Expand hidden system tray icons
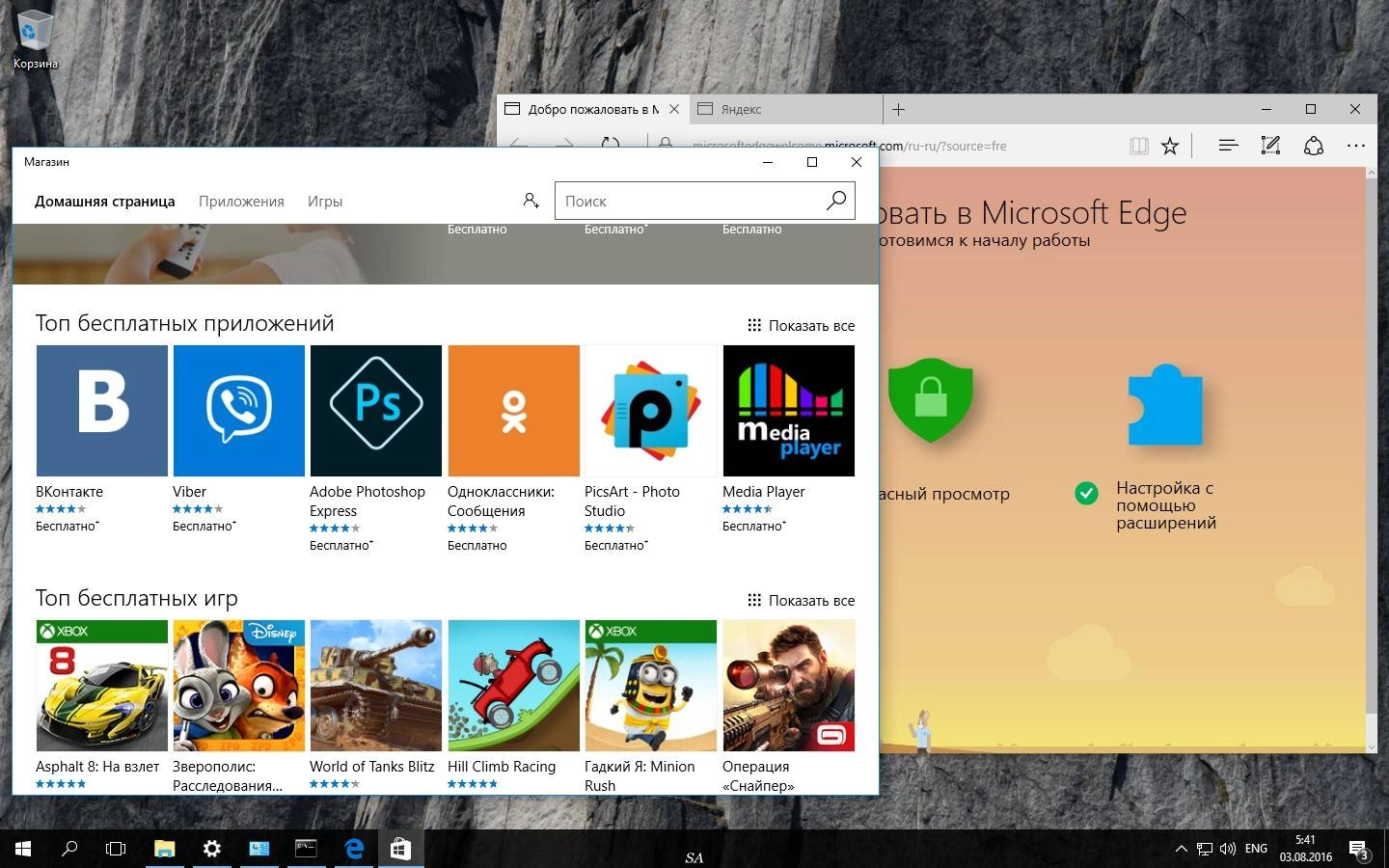Screen dimensions: 1389x868 click(1181, 849)
